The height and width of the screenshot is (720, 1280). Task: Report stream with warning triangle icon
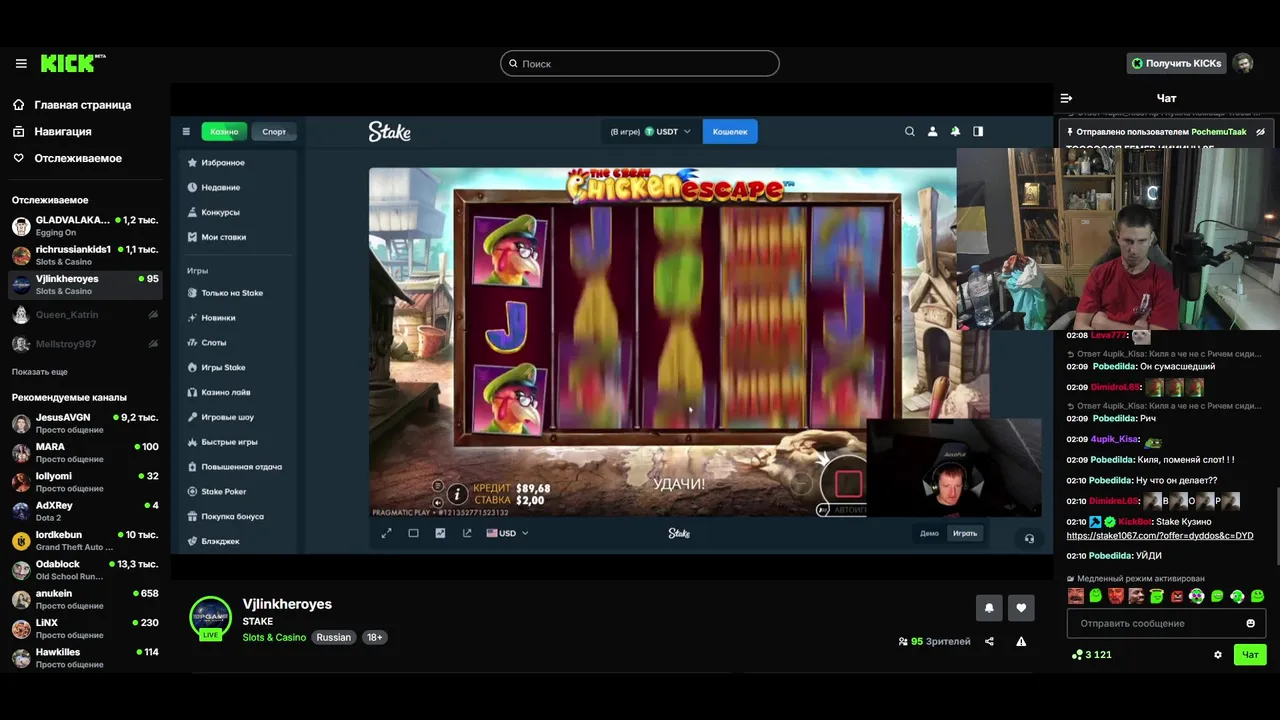(x=1021, y=641)
